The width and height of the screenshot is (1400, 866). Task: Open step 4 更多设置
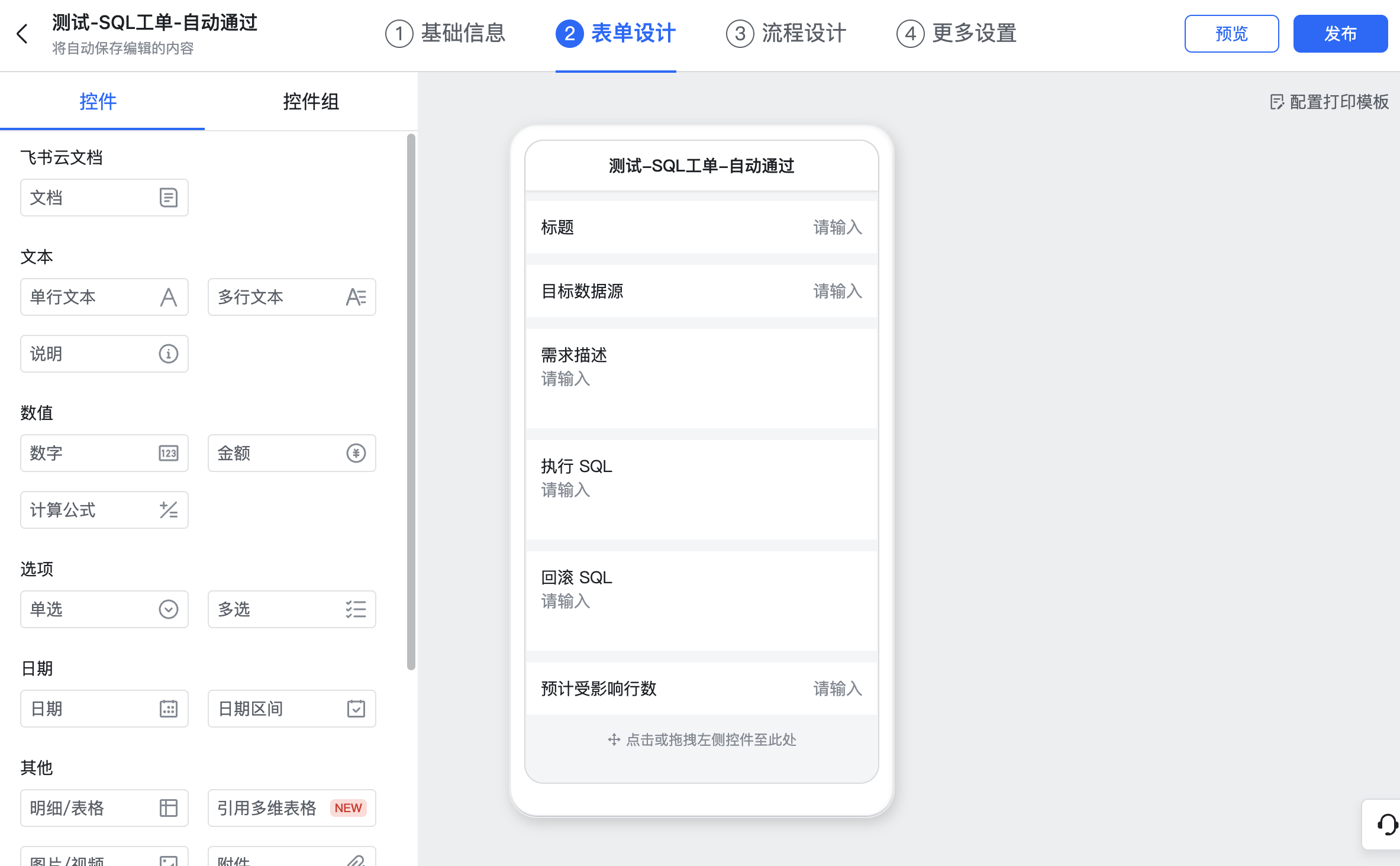(x=956, y=34)
